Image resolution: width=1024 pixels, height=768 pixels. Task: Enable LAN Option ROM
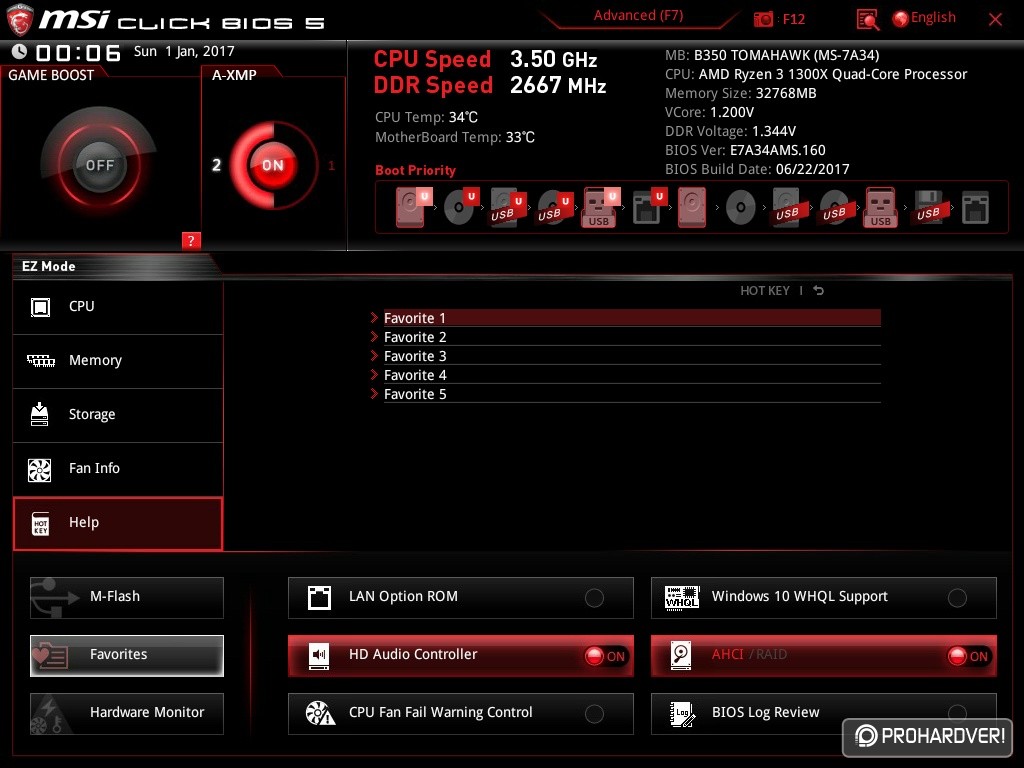[x=594, y=598]
